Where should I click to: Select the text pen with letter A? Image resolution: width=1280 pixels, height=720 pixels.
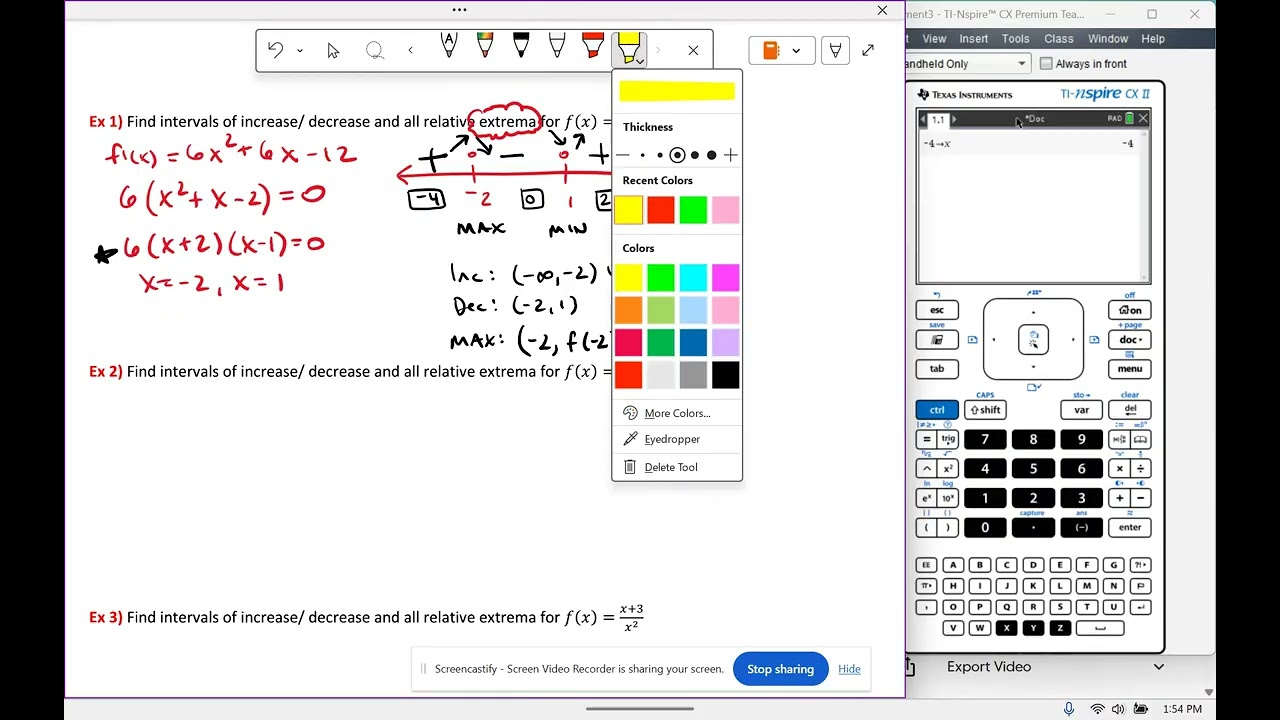[449, 45]
